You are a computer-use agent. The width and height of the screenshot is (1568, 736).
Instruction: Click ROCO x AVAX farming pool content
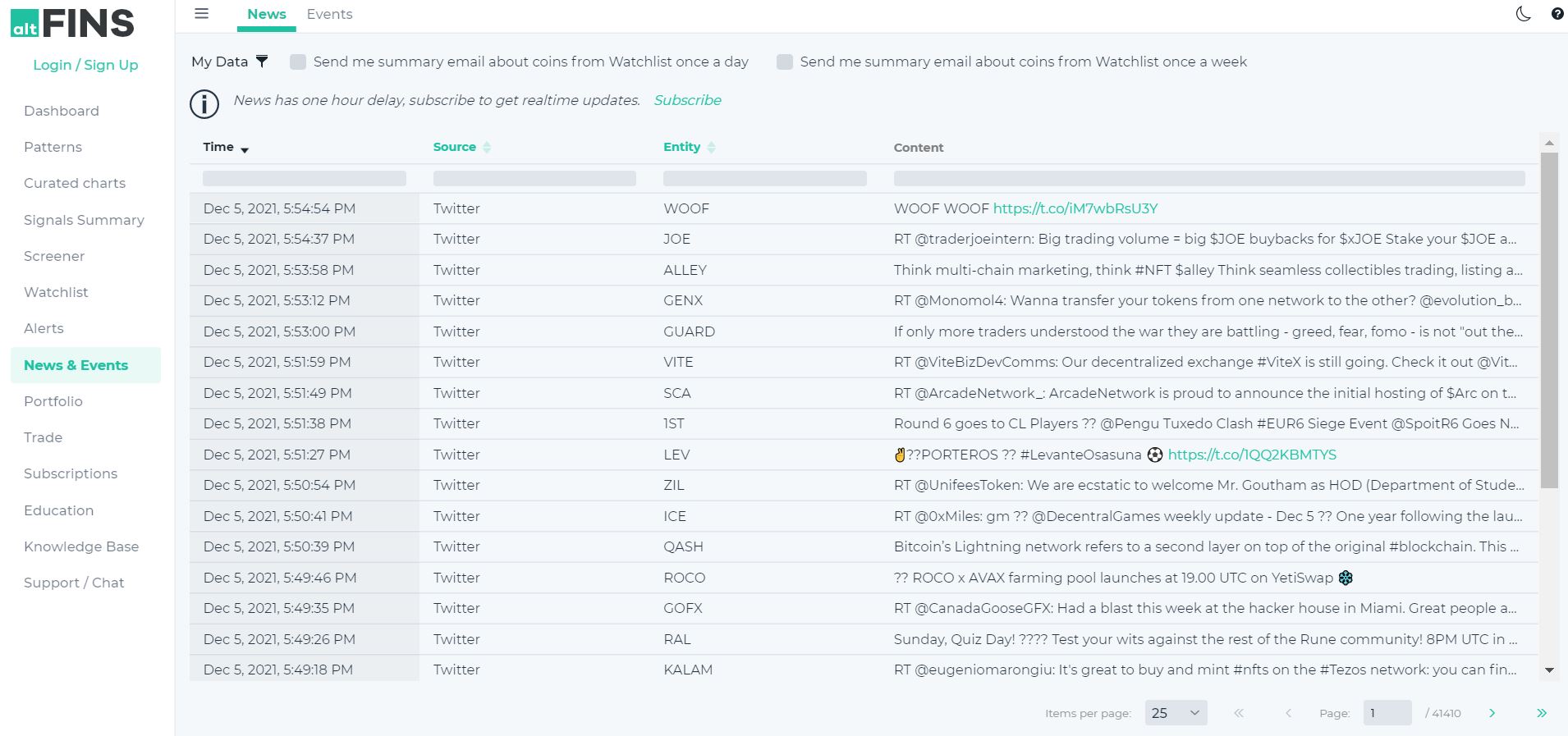pos(1123,578)
